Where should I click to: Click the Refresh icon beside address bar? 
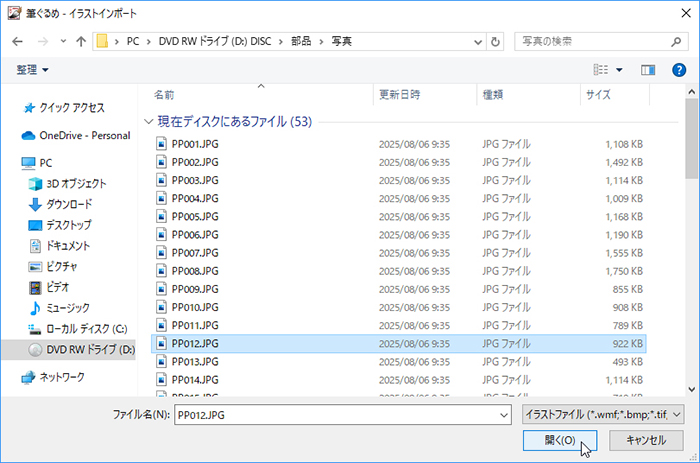(x=497, y=42)
